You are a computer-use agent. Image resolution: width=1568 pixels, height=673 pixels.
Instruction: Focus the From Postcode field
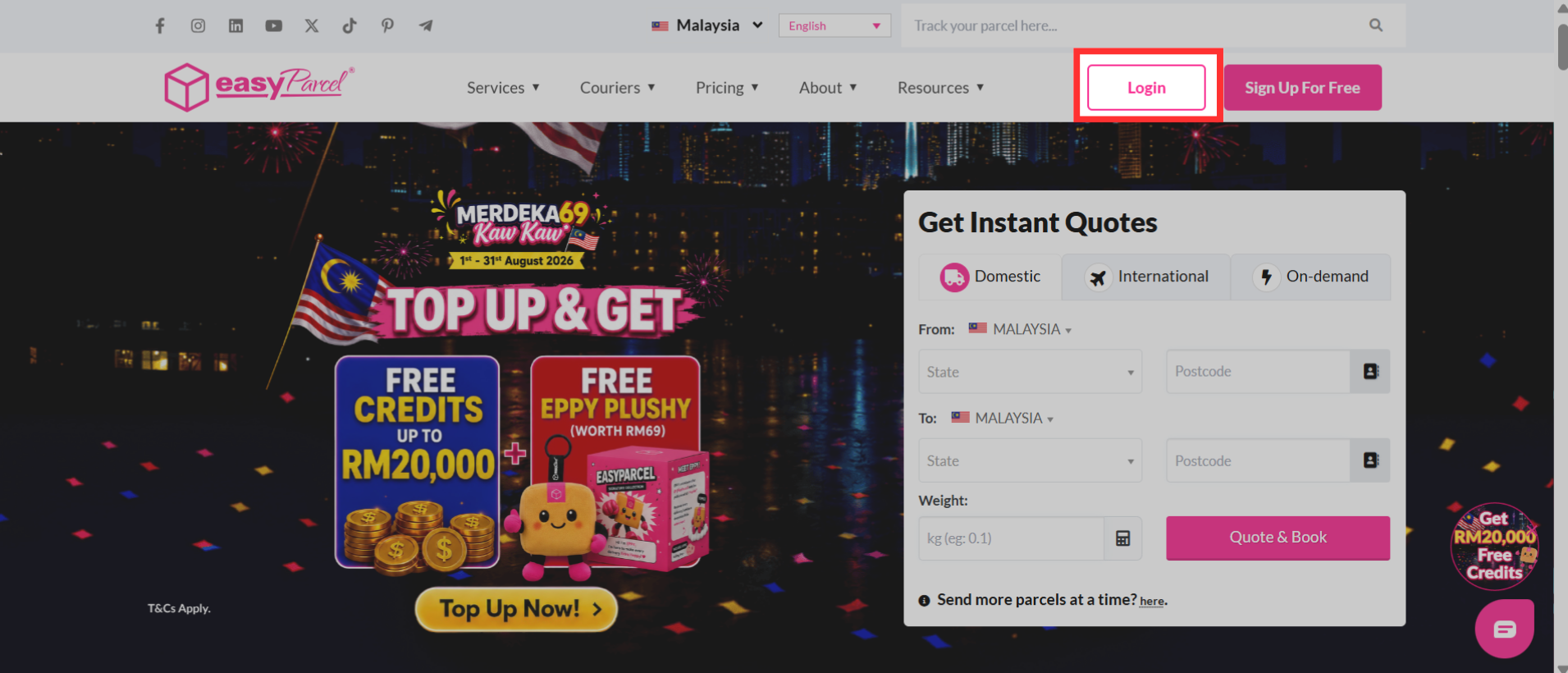1258,372
